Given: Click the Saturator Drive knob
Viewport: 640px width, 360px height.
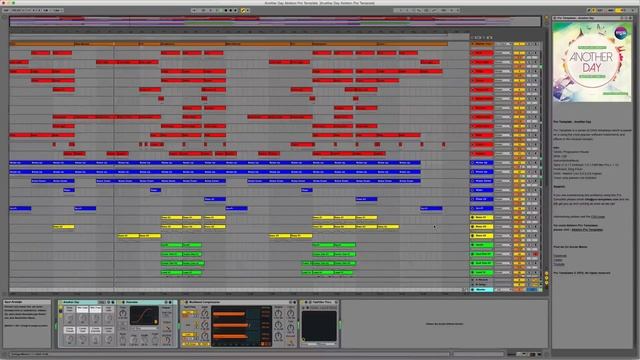Looking at the screenshot, I should 122,313.
